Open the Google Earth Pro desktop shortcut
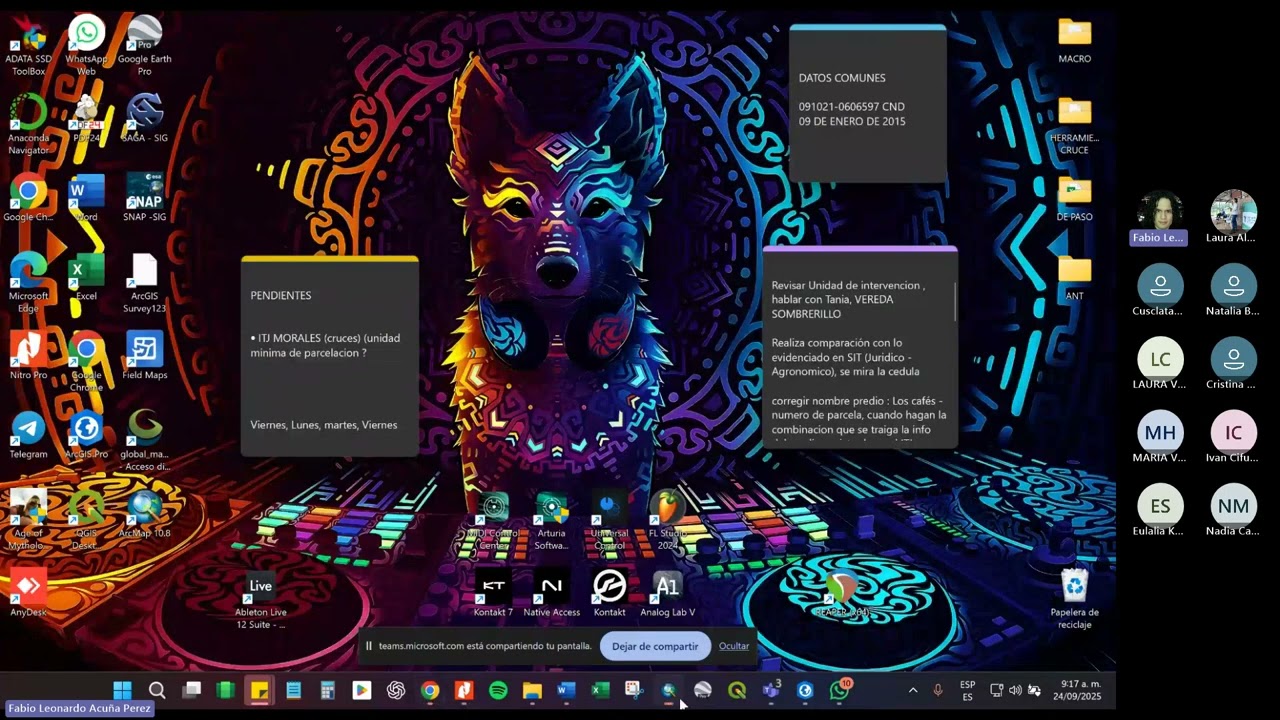The width and height of the screenshot is (1280, 720). (x=145, y=46)
